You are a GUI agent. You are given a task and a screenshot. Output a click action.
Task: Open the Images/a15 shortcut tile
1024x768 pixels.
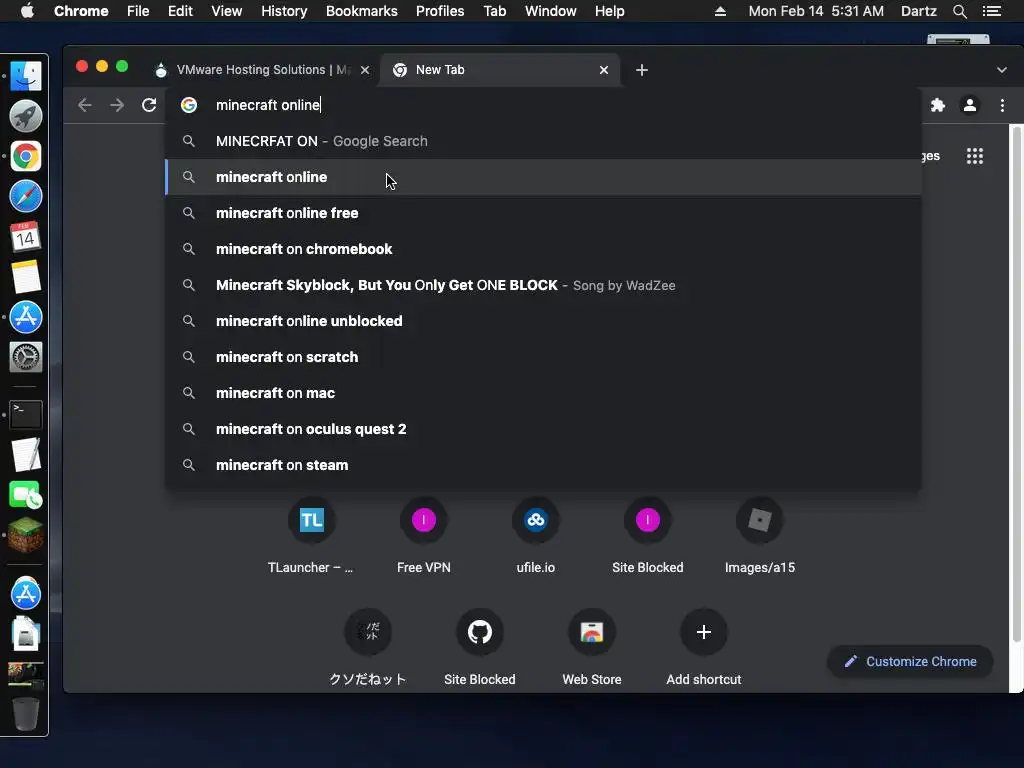tap(760, 536)
